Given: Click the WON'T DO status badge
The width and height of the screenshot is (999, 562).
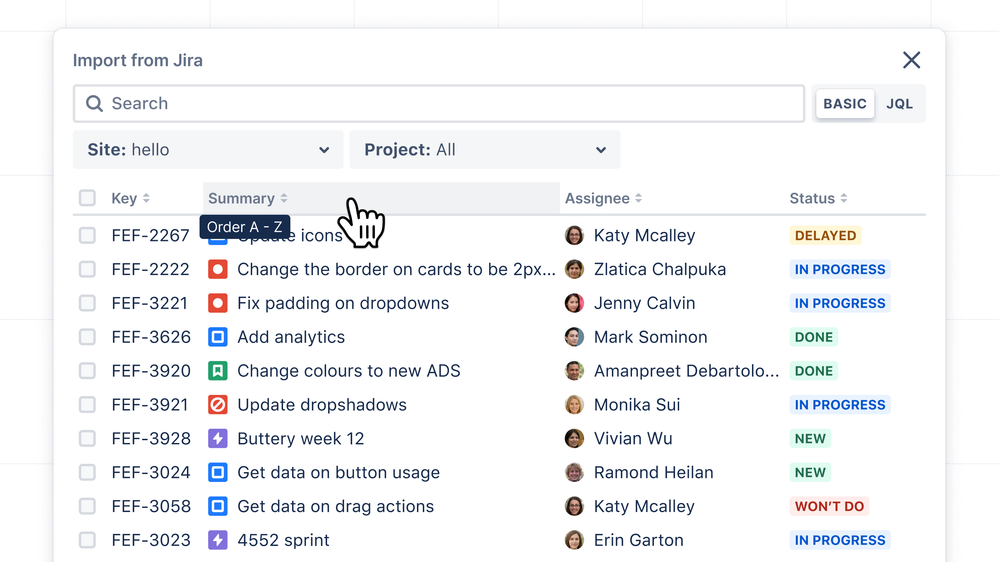Looking at the screenshot, I should coord(829,506).
